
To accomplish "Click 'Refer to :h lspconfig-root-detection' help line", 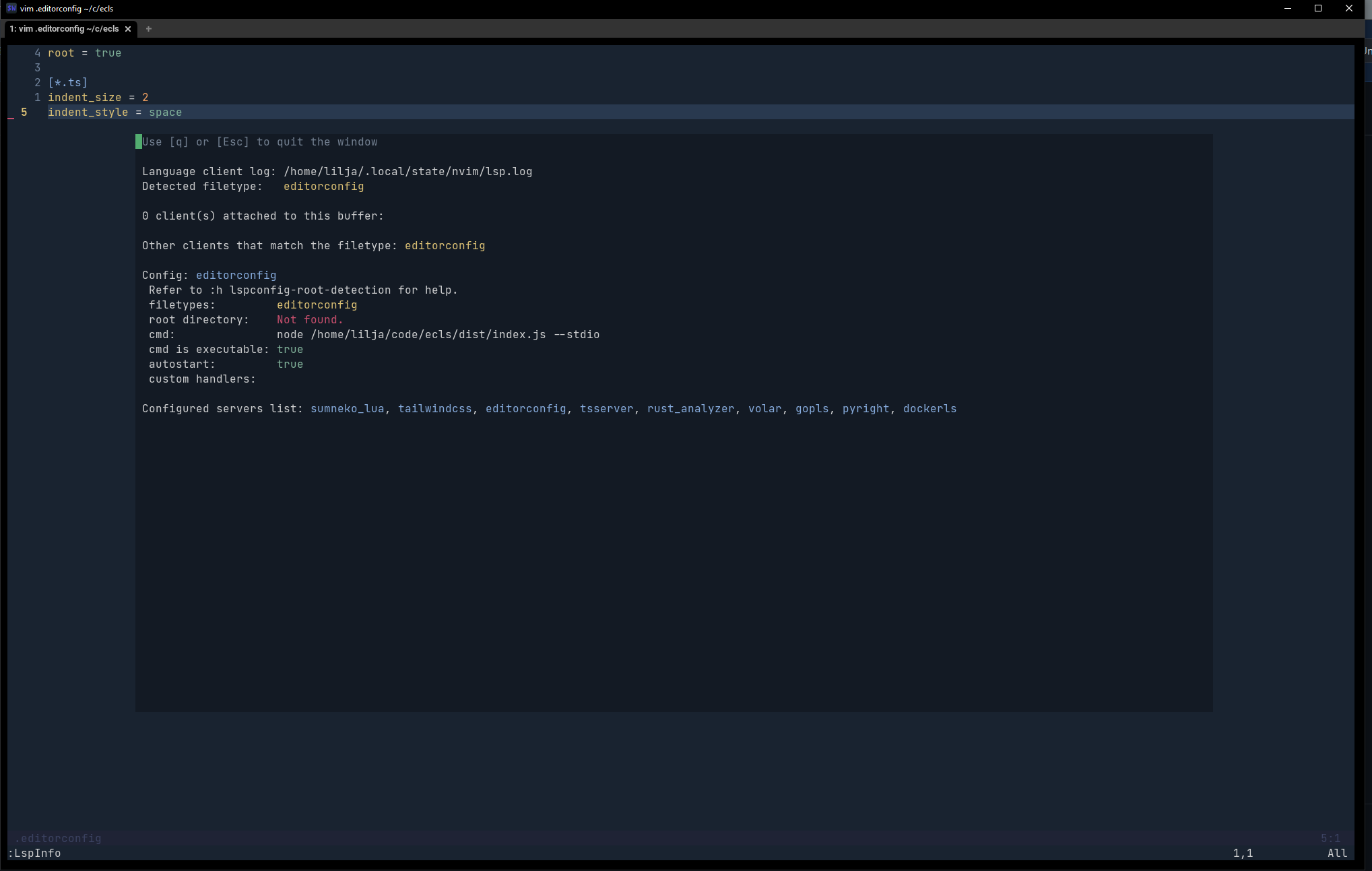I will 303,290.
